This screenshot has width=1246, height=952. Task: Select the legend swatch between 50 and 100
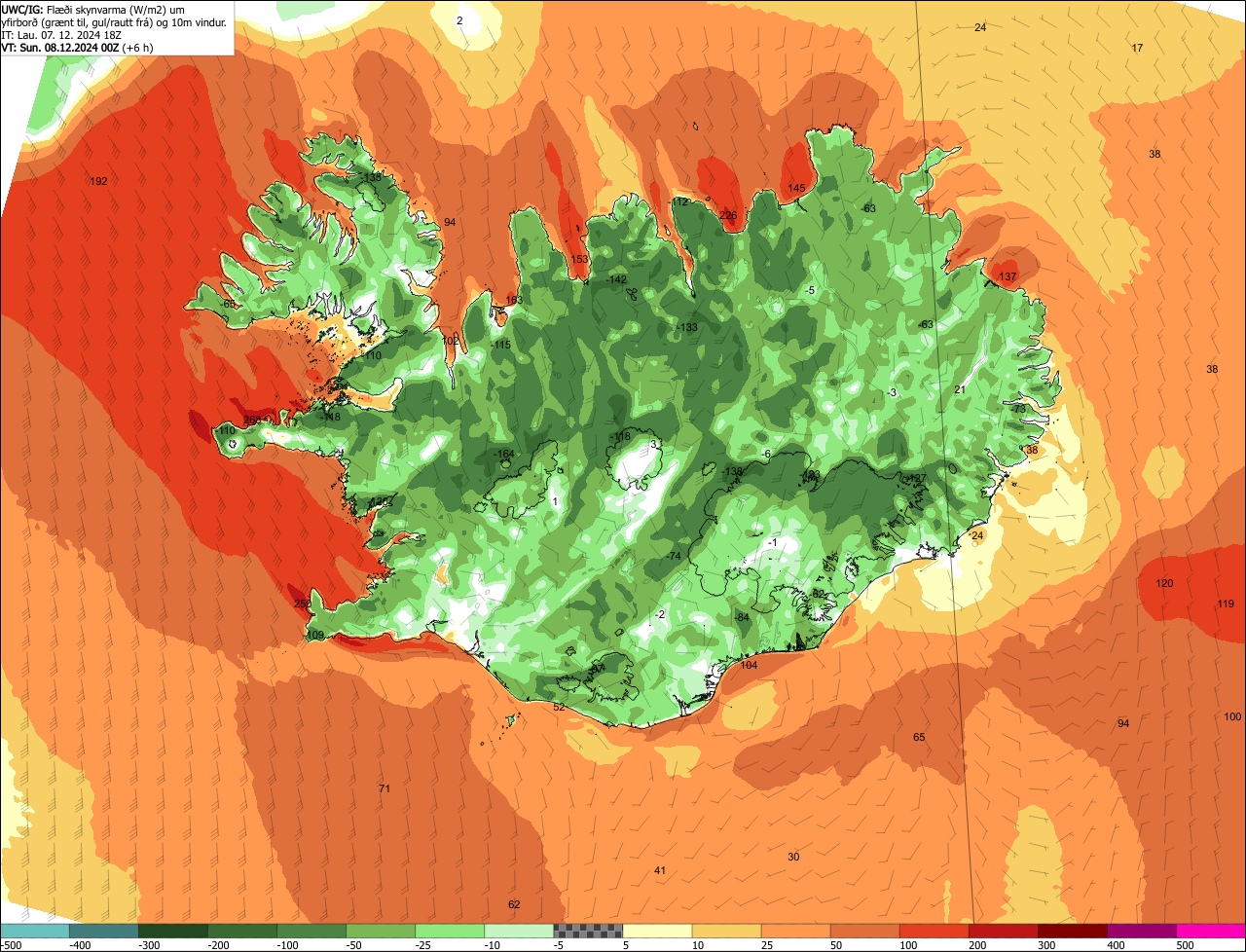point(864,931)
